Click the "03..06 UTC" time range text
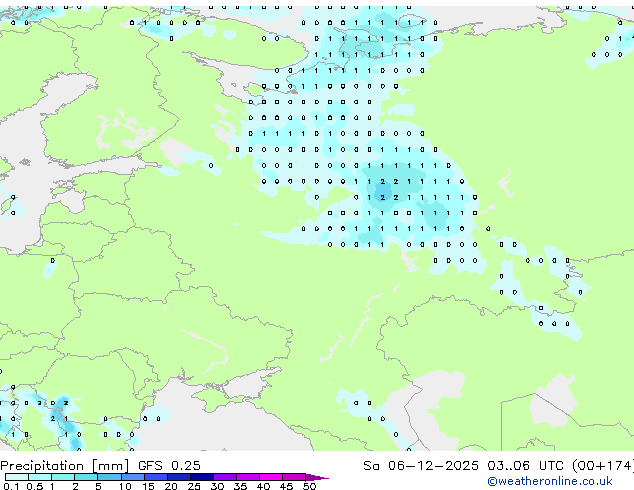634x490 pixels. pyautogui.click(x=525, y=466)
